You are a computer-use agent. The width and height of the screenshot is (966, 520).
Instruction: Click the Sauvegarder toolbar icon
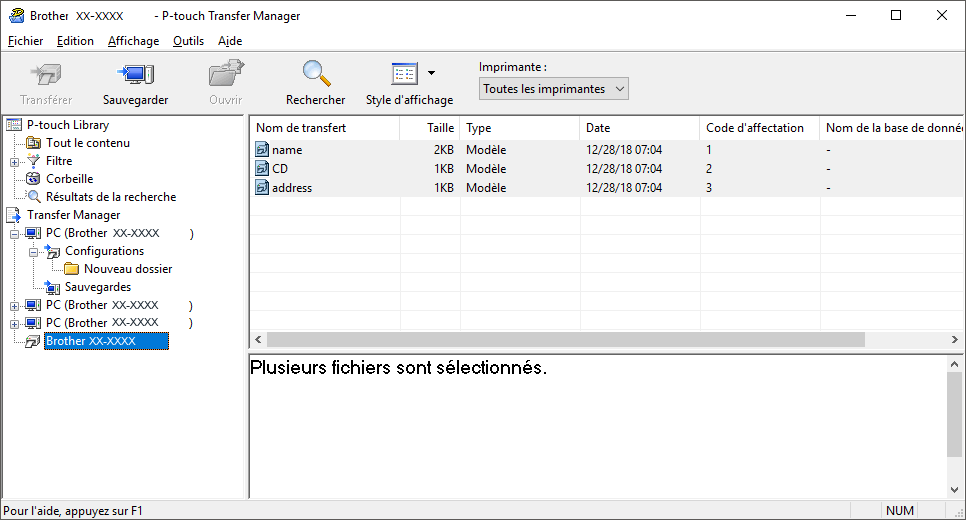coord(136,75)
